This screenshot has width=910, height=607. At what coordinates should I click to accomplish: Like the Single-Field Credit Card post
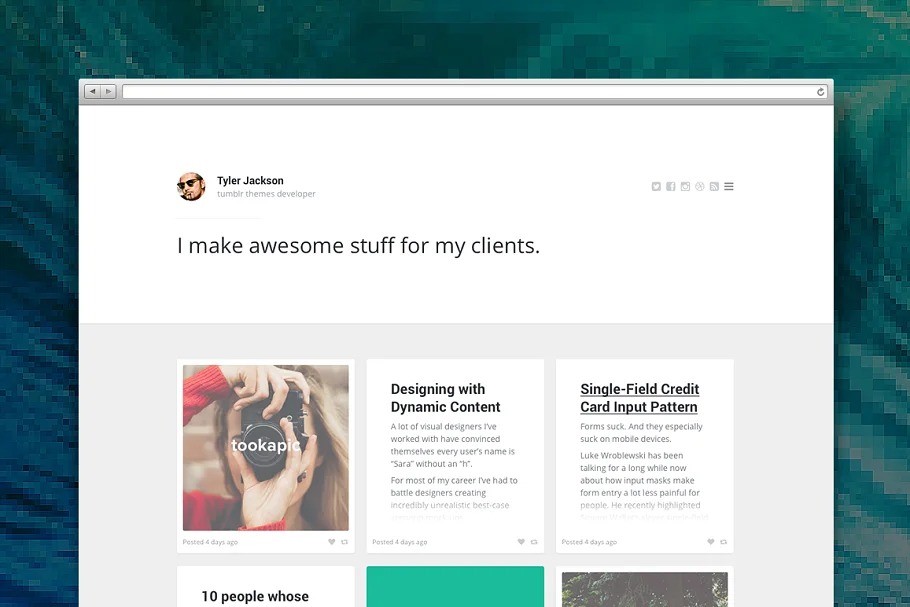pyautogui.click(x=710, y=542)
